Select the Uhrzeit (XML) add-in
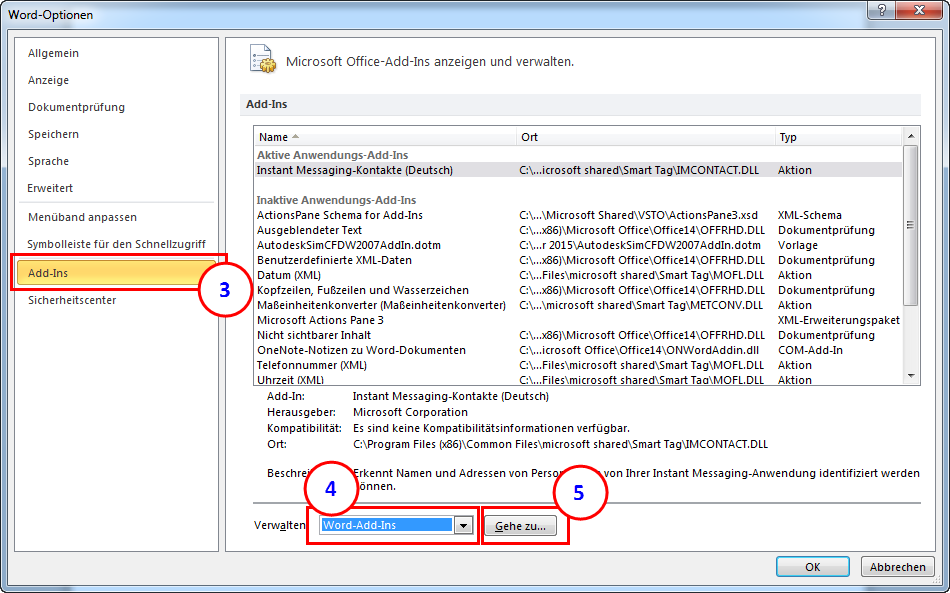950x593 pixels. 578,379
